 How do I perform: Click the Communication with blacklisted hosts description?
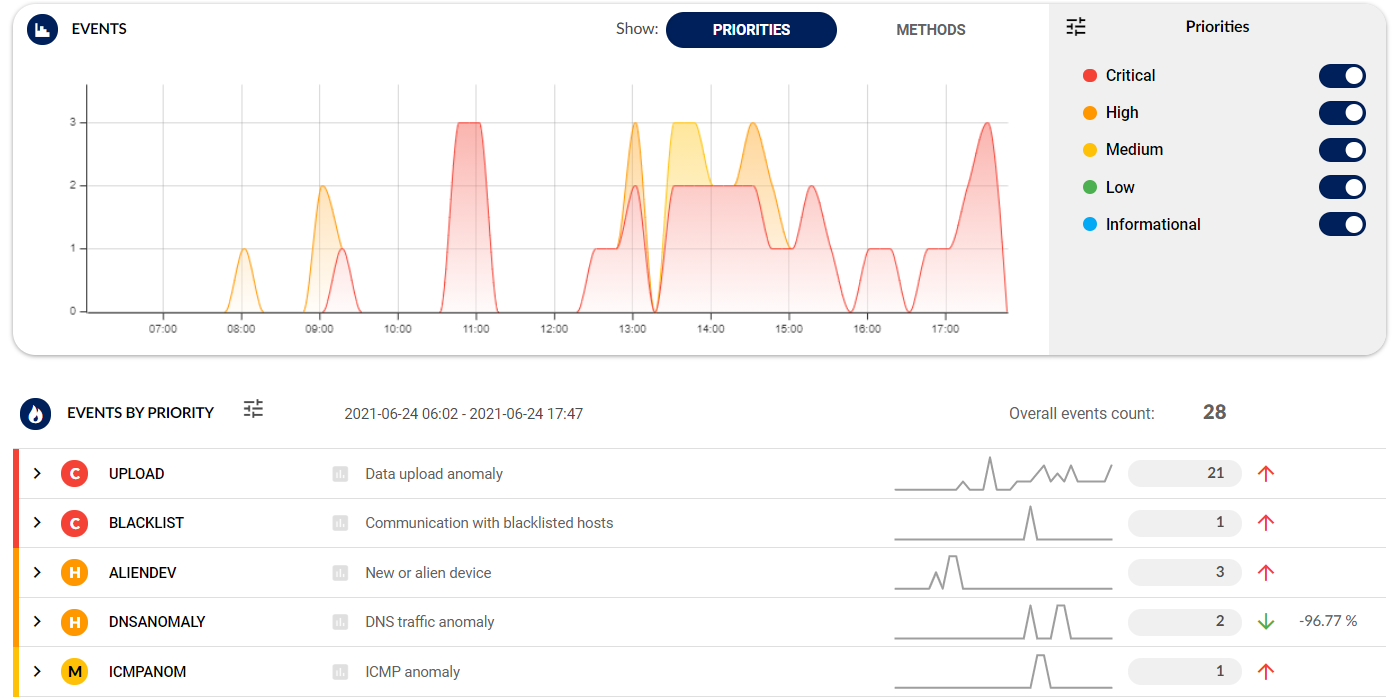point(489,523)
